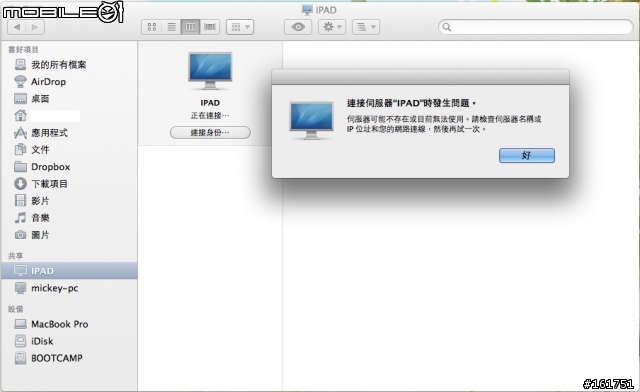Viewport: 640px width, 392px height.
Task: Click the 設備 sidebar heading
Action: (16, 309)
